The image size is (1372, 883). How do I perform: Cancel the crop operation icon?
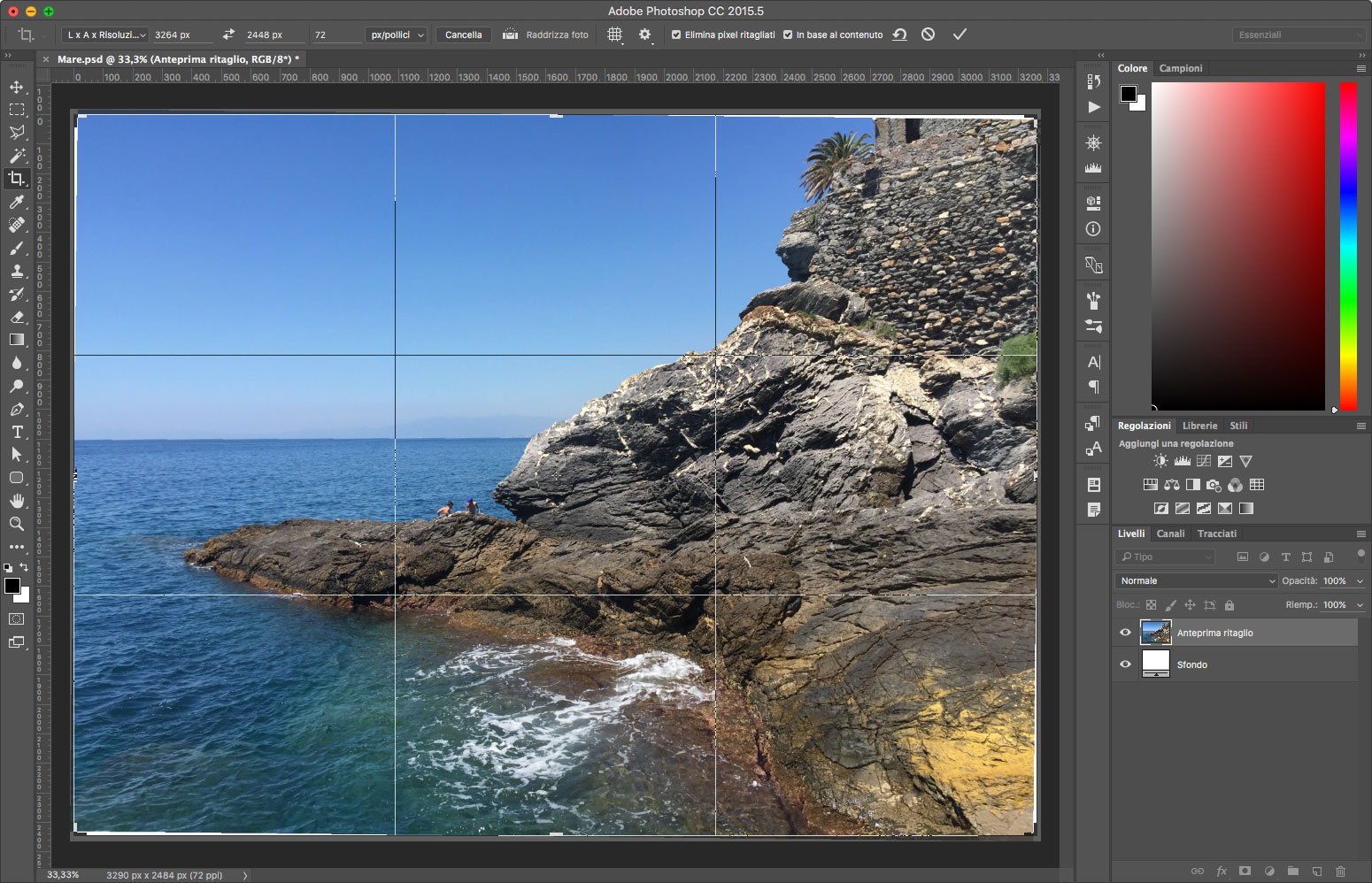pos(928,35)
